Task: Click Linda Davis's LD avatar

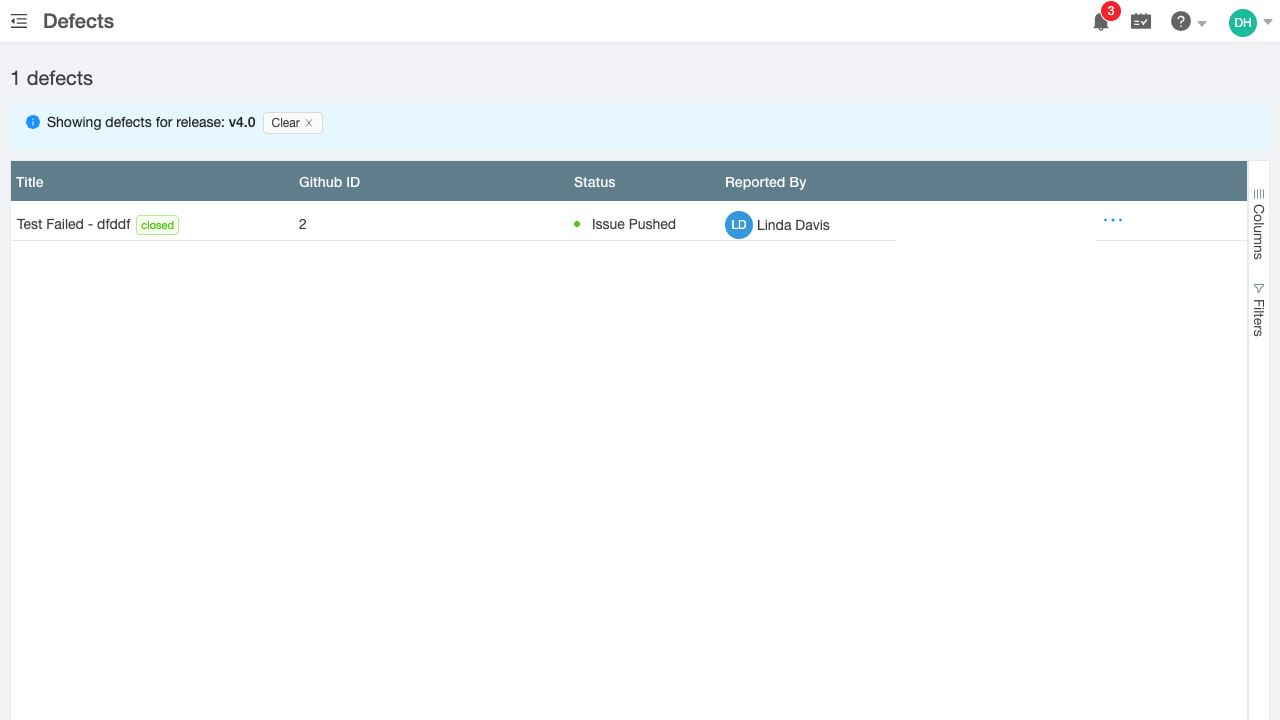Action: 739,225
